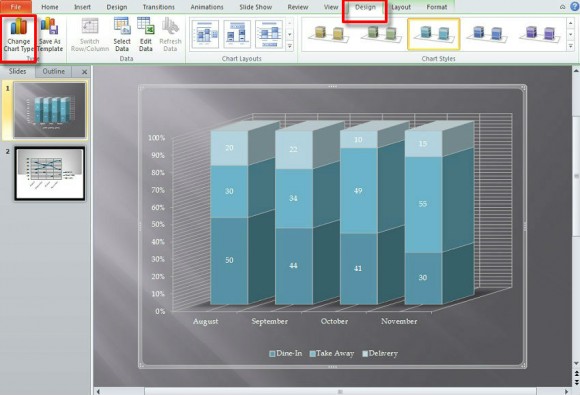Switch to the Slides pane tab
Screen dimensions: 580x395
click(17, 71)
